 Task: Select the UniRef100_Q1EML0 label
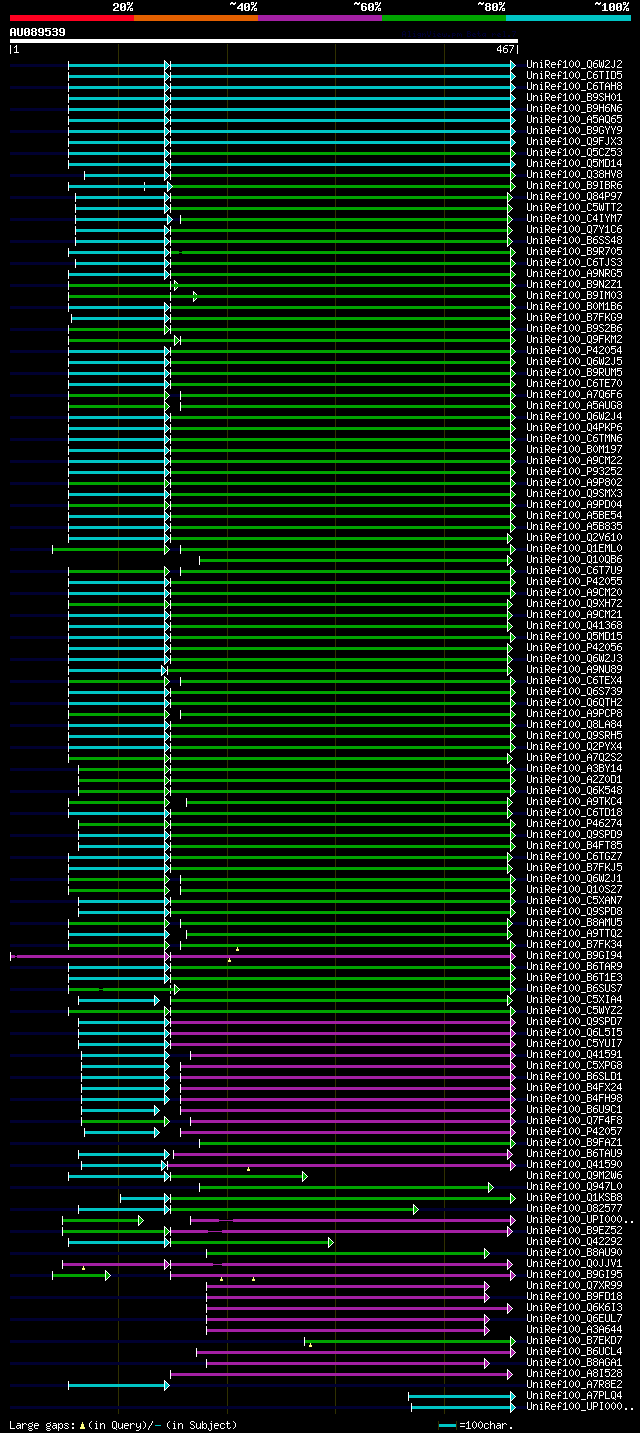[x=574, y=548]
